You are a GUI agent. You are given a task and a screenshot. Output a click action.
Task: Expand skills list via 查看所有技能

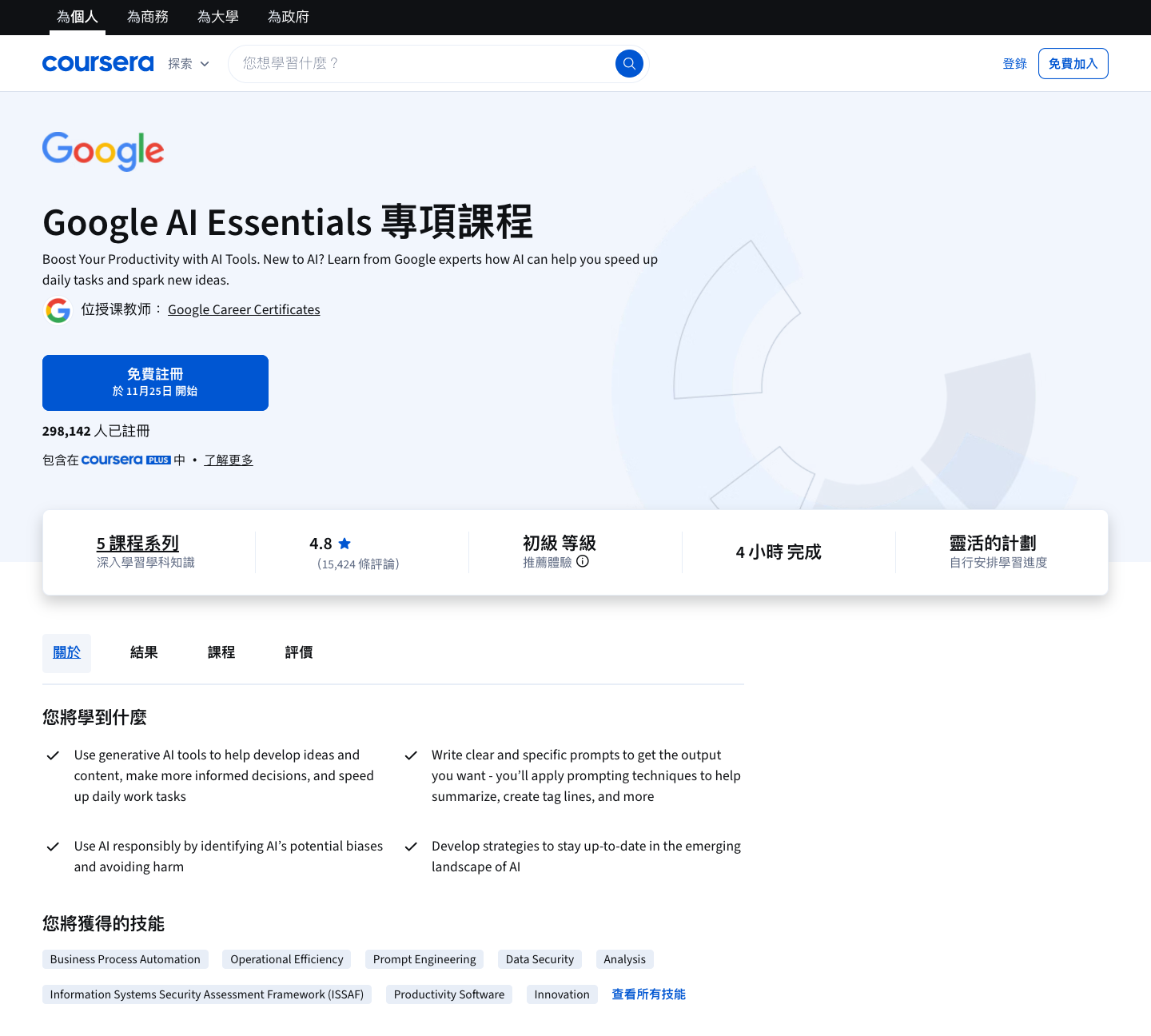(648, 994)
